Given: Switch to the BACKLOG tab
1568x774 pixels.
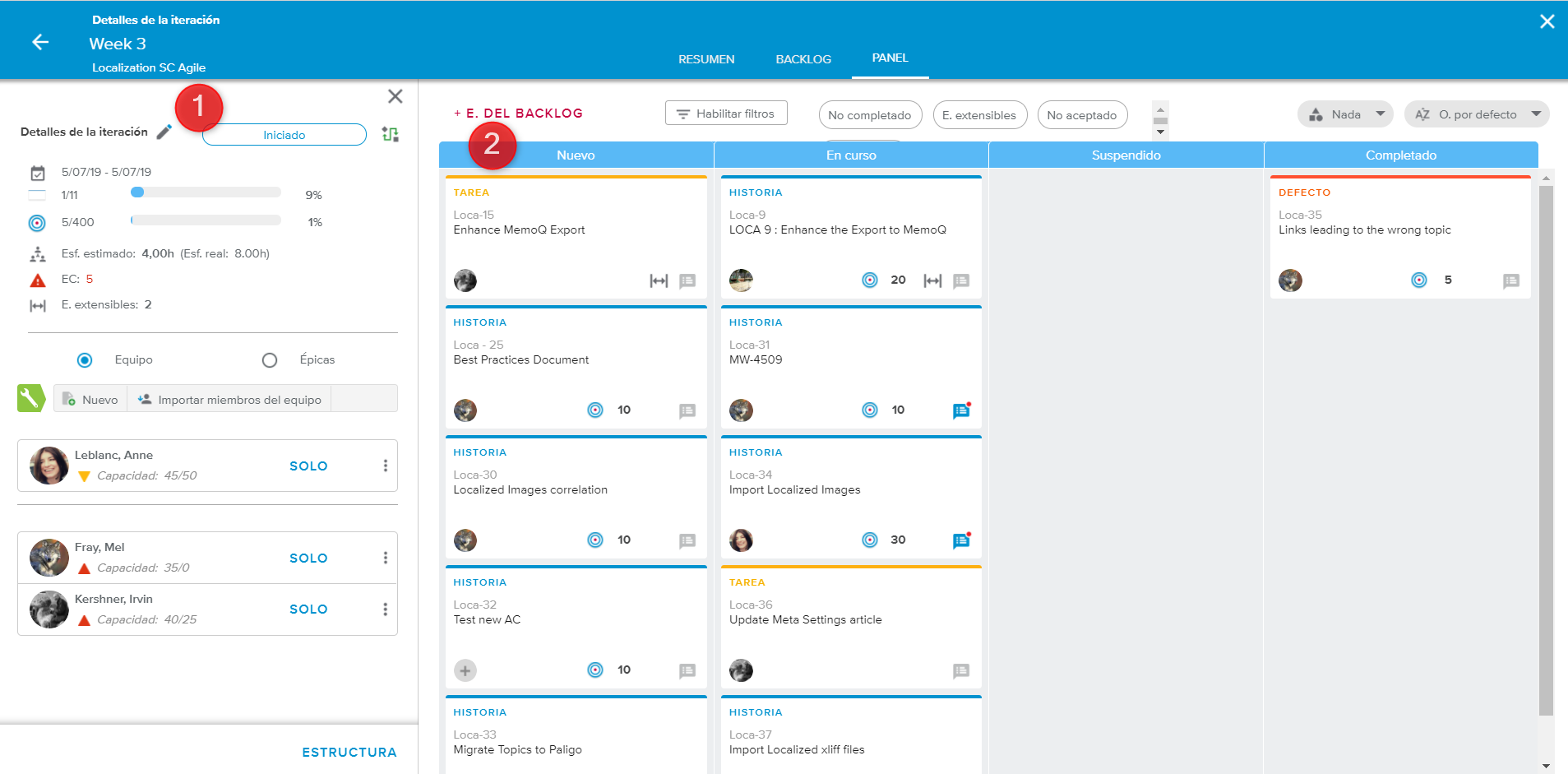Looking at the screenshot, I should tap(803, 59).
